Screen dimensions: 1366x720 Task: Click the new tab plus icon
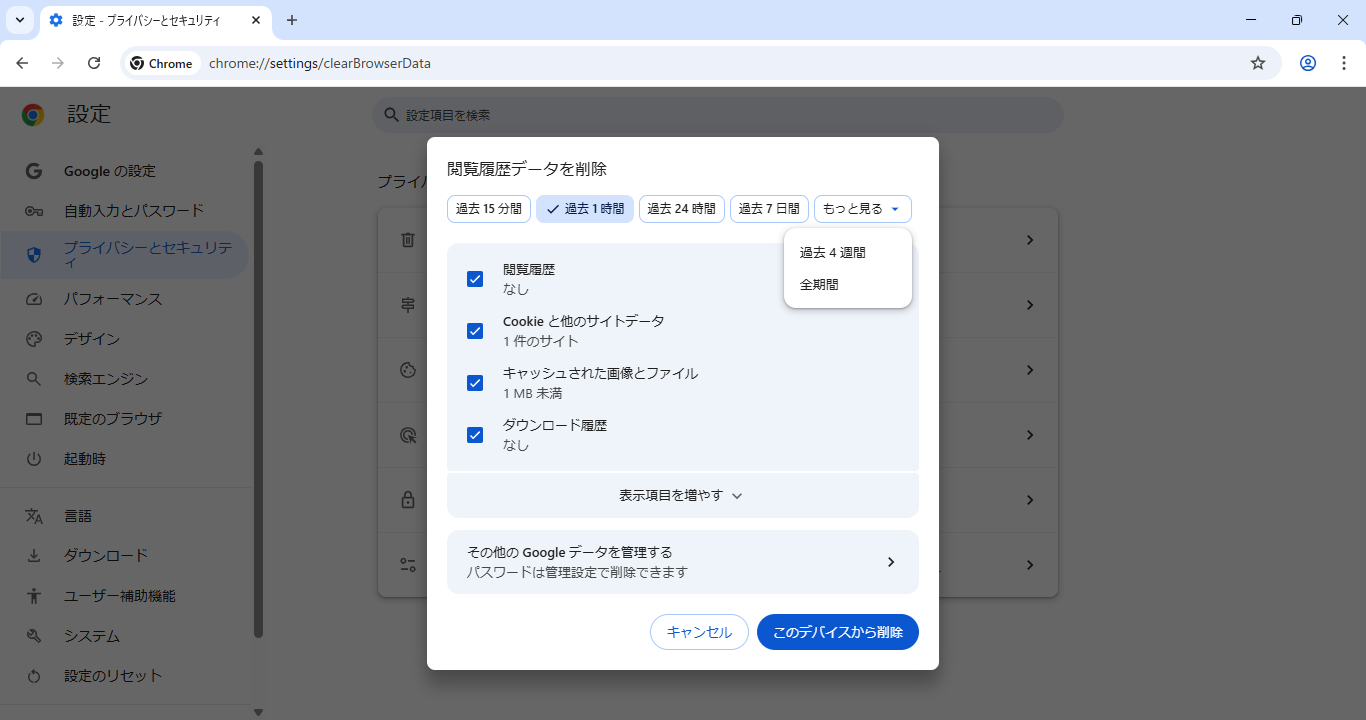(292, 20)
